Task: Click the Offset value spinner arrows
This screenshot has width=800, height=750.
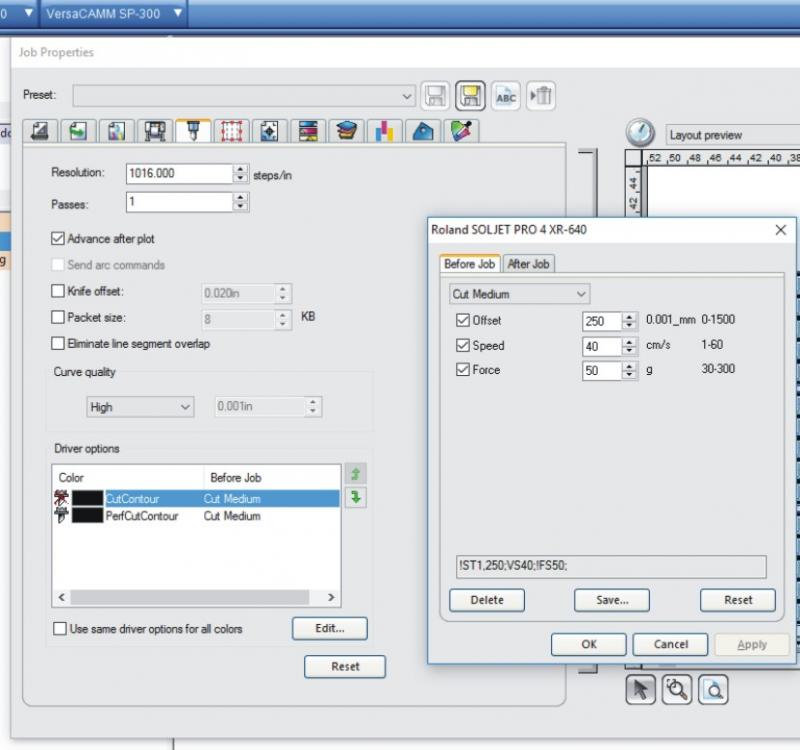Action: tap(629, 321)
